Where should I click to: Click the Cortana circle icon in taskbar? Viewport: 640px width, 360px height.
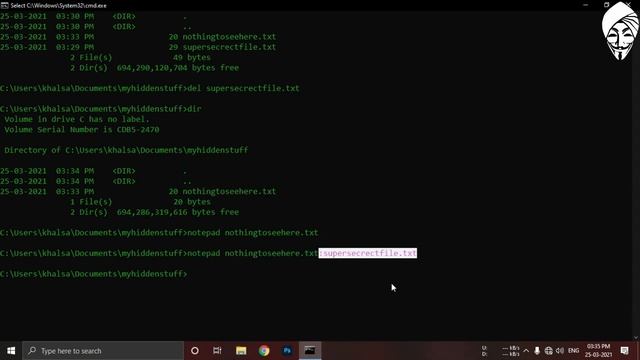tap(195, 351)
